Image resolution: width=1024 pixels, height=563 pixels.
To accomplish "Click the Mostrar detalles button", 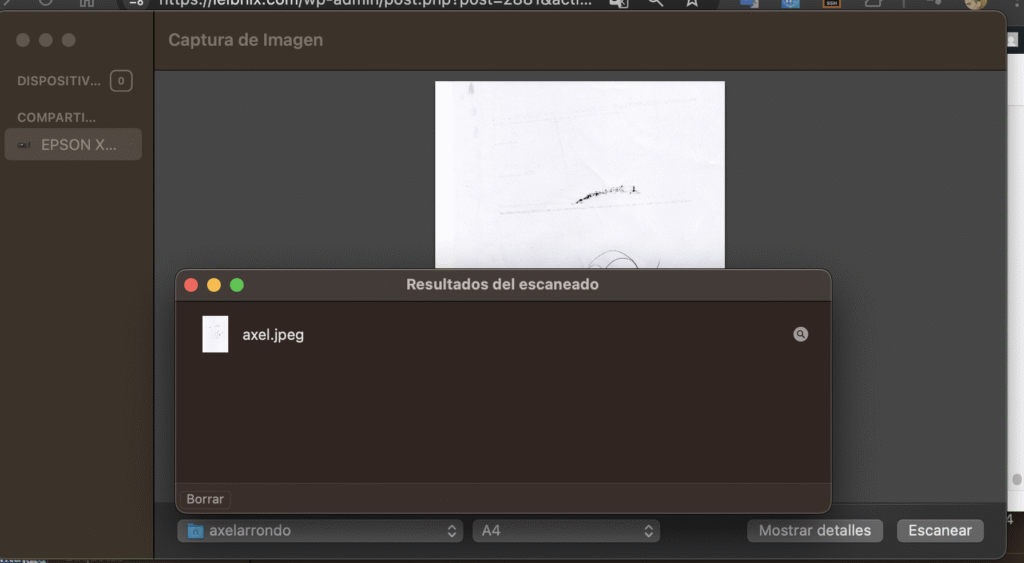I will 814,531.
